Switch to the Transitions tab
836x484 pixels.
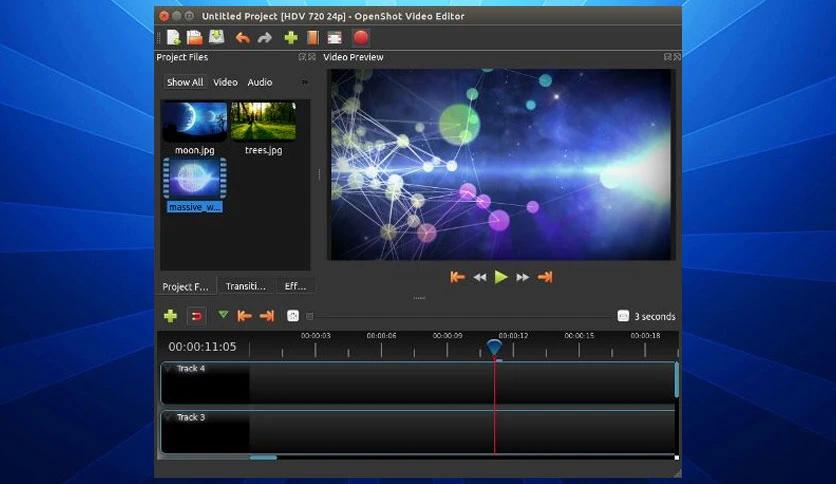(x=246, y=286)
